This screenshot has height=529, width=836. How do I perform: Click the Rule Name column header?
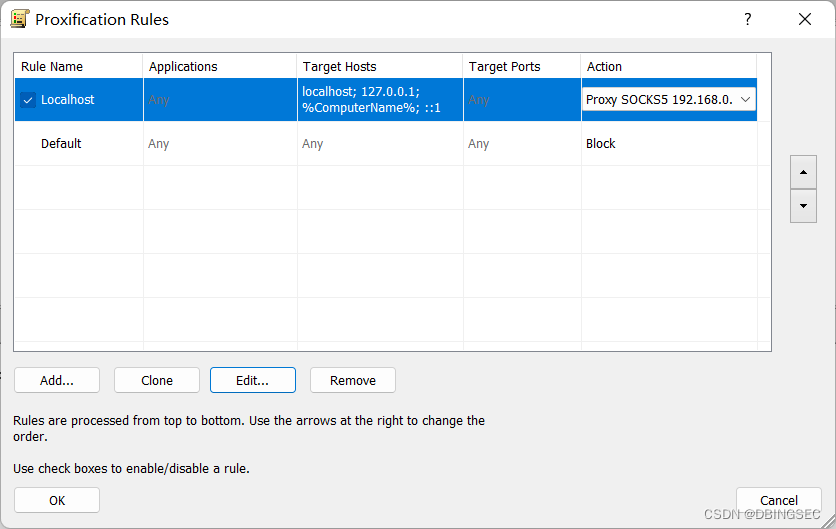point(78,67)
